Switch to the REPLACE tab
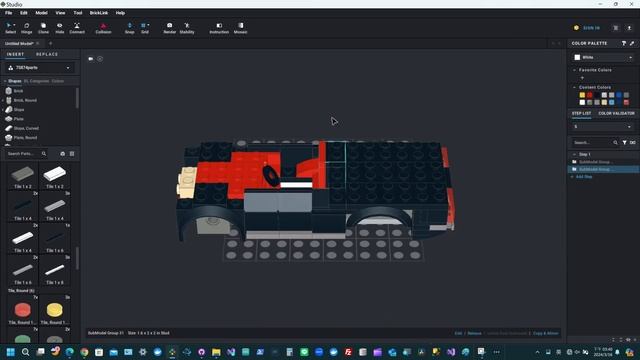The width and height of the screenshot is (640, 360). (47, 54)
